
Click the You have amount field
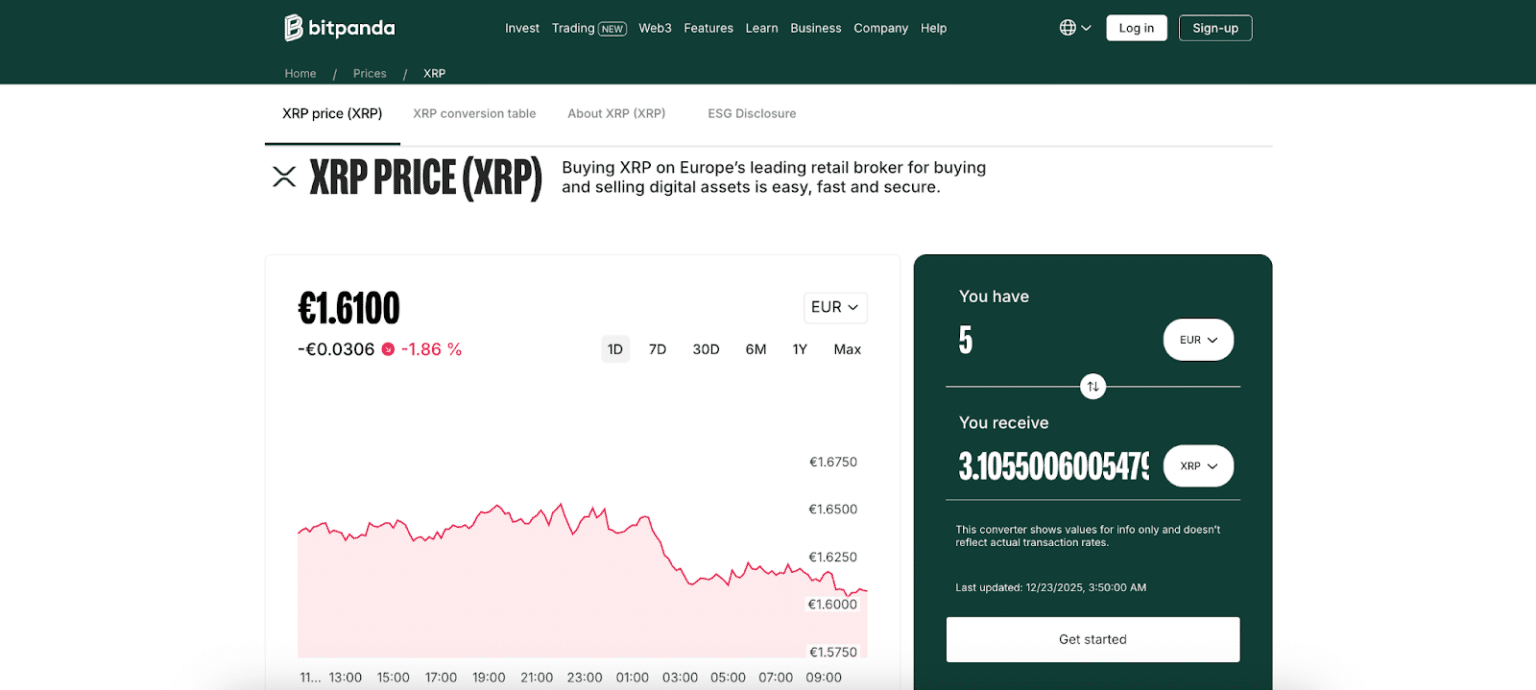[x=1050, y=340]
